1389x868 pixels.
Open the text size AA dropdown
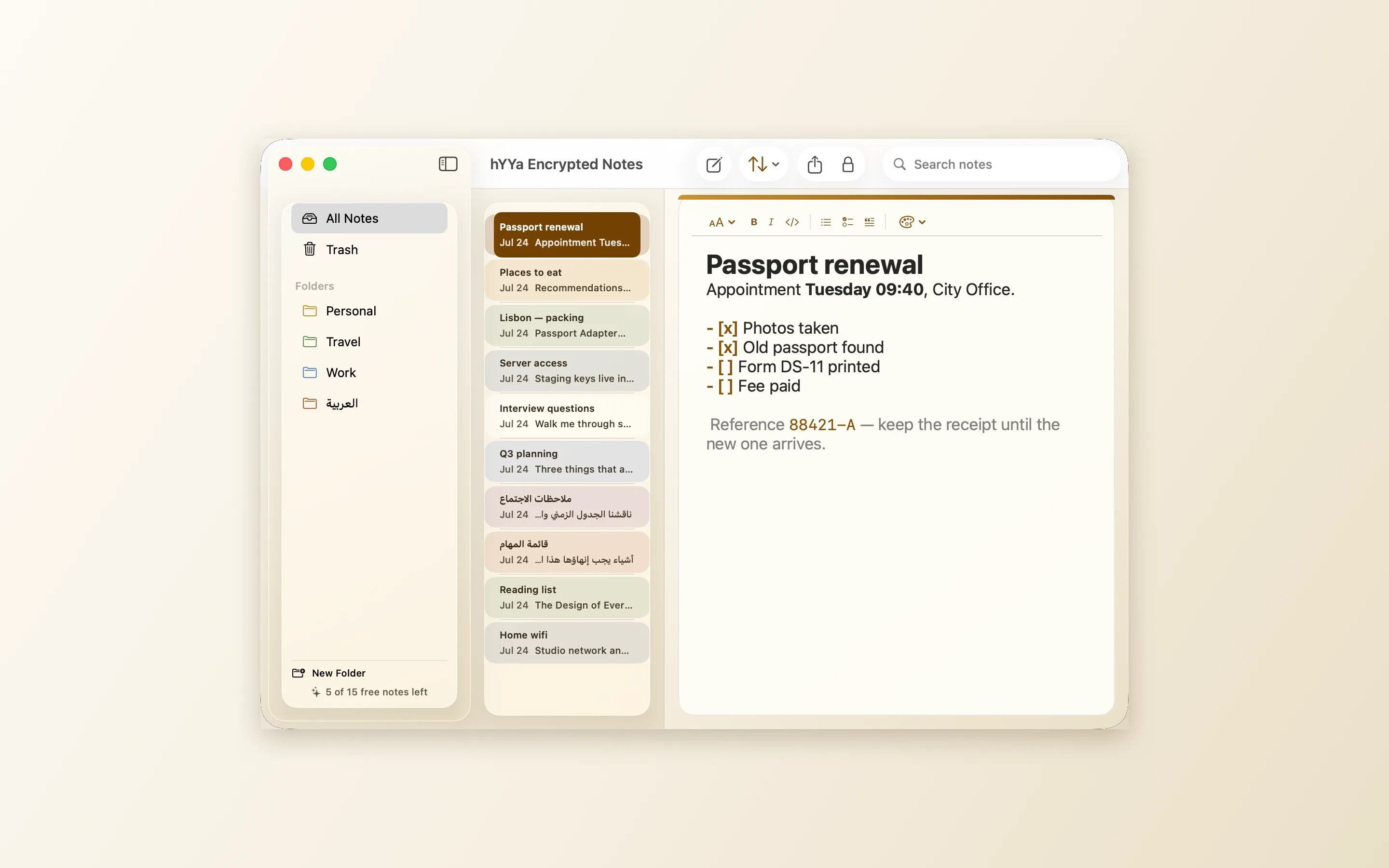[722, 222]
